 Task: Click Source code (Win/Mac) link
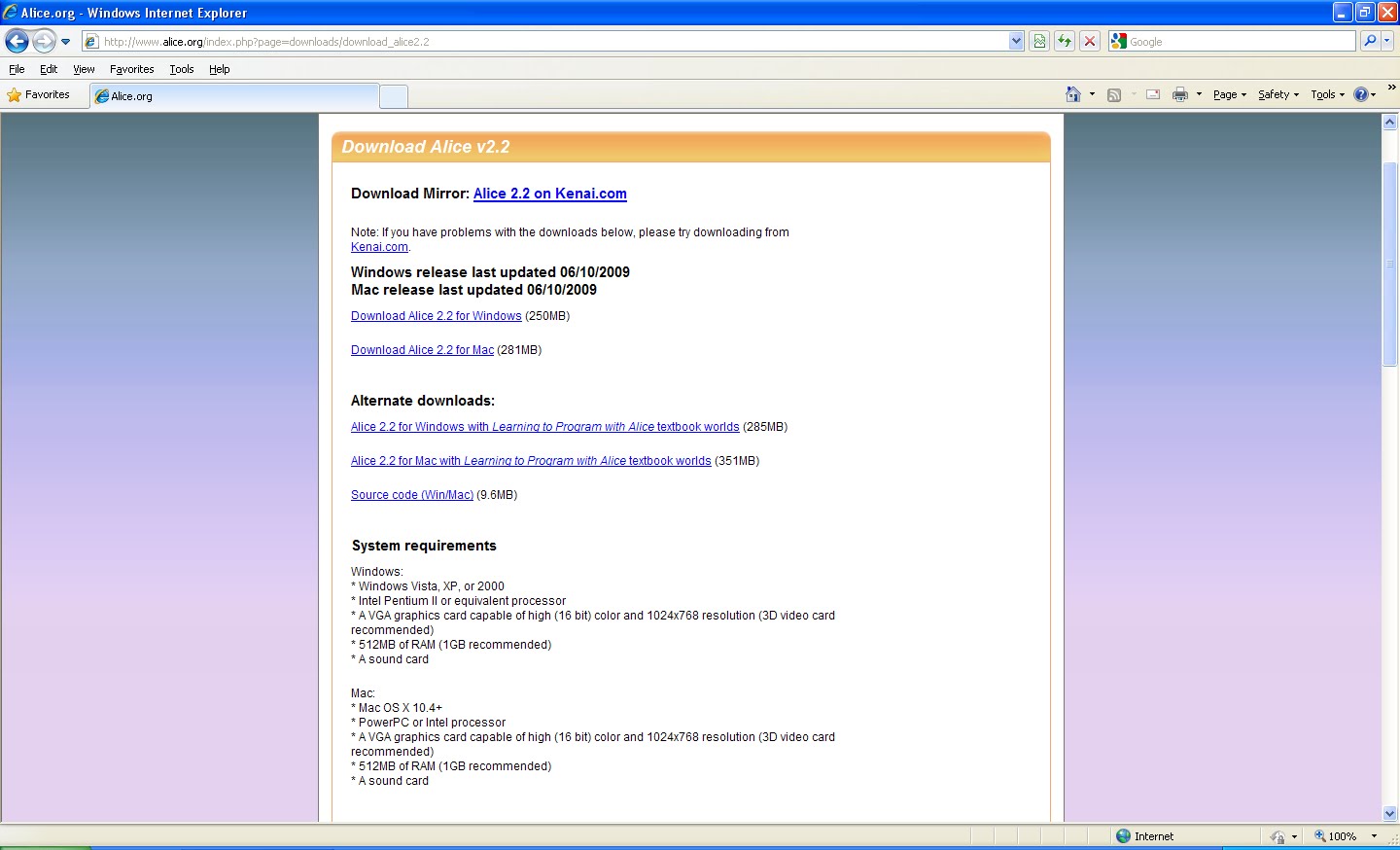pos(412,495)
